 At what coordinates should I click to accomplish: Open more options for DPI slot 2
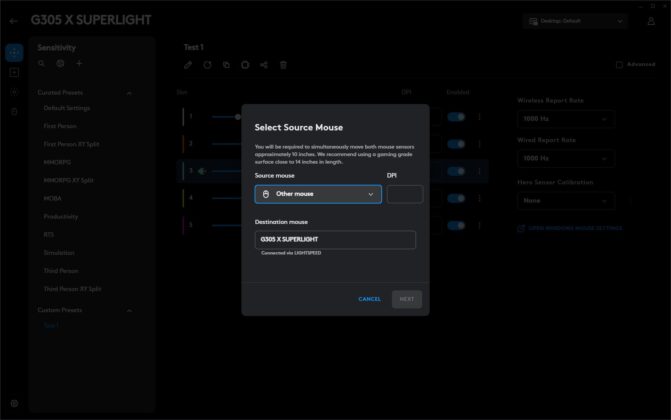click(479, 144)
